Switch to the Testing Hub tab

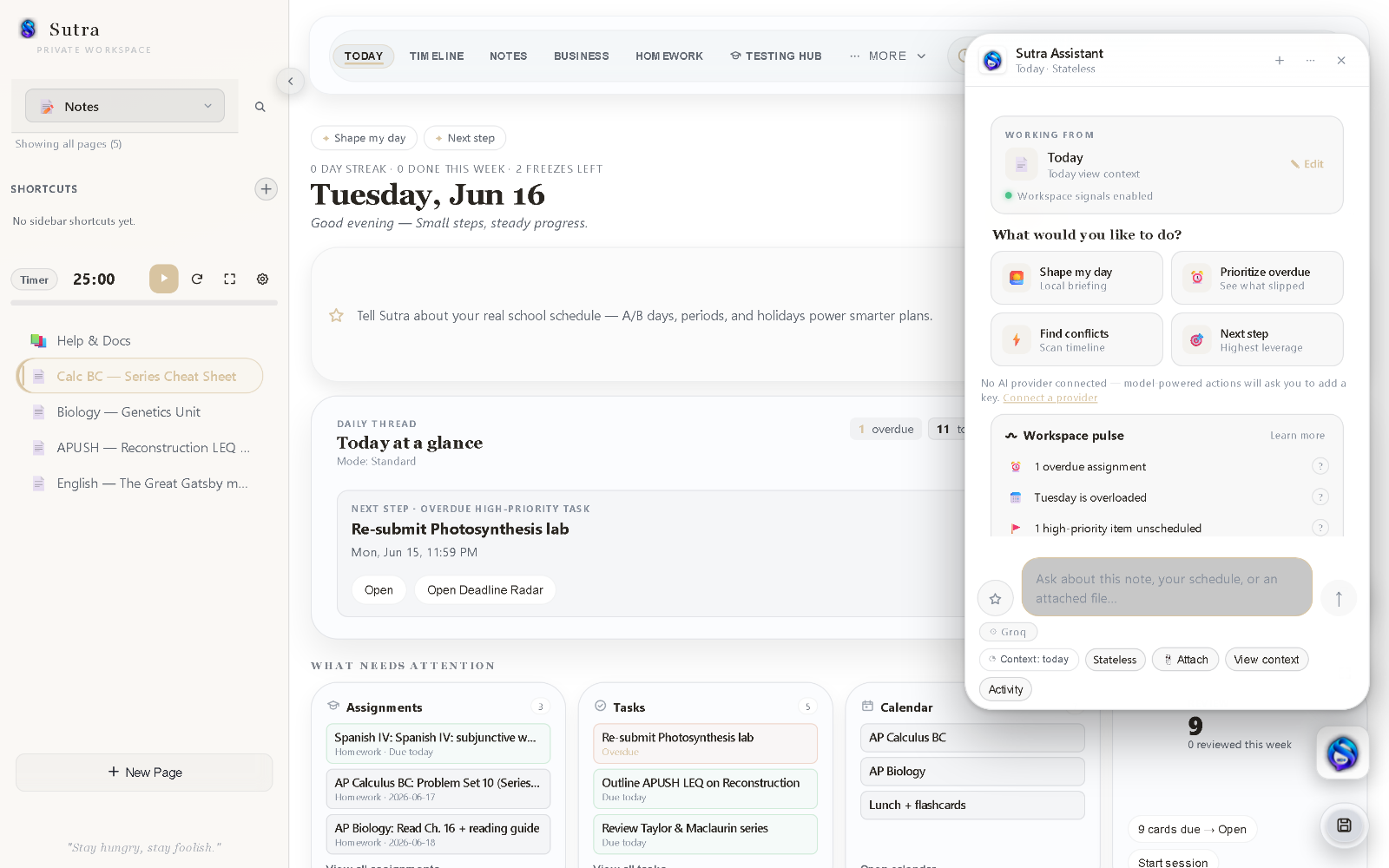(776, 56)
